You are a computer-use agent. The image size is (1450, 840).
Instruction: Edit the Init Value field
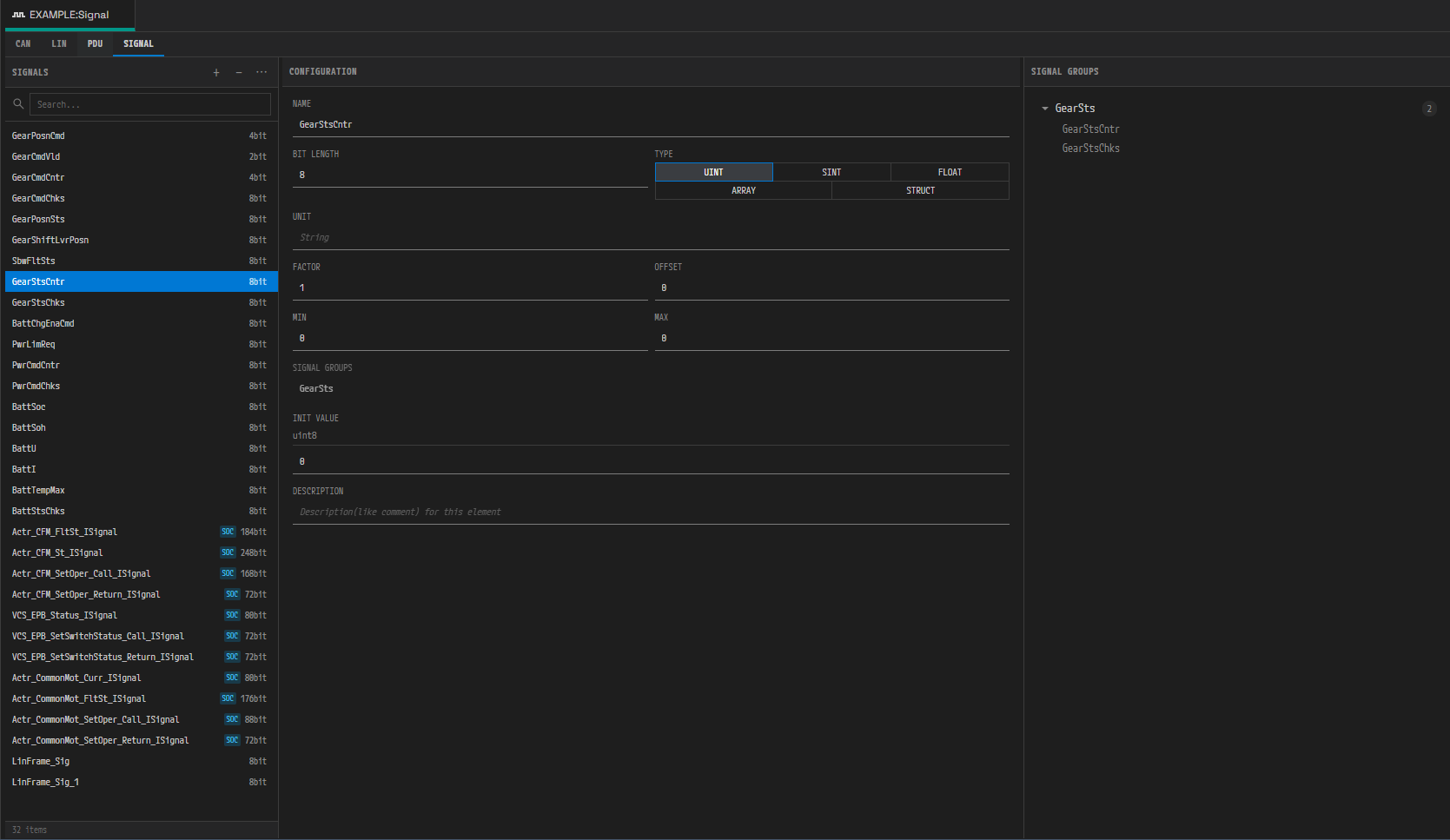point(651,462)
